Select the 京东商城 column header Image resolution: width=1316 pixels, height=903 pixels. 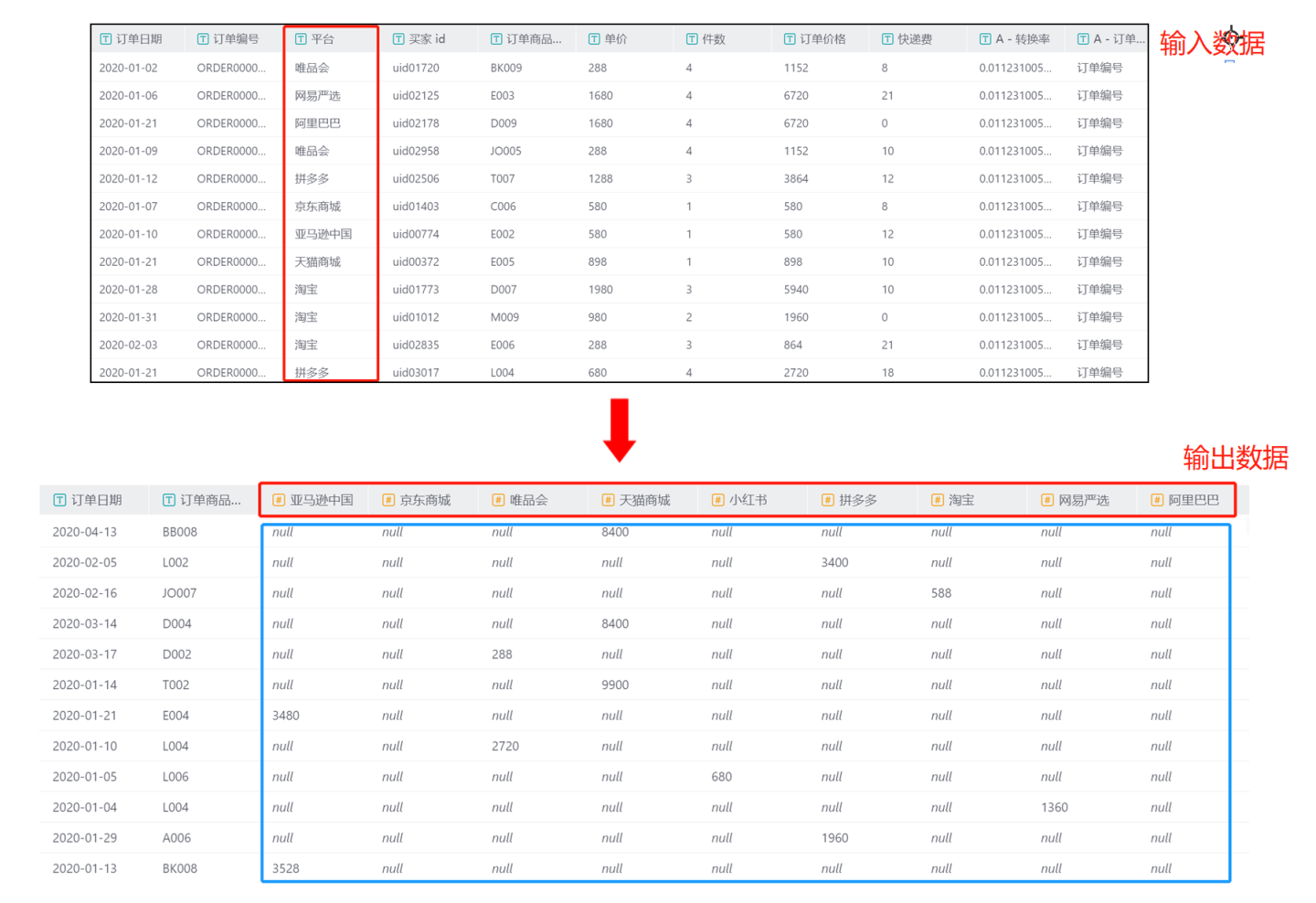[425, 500]
